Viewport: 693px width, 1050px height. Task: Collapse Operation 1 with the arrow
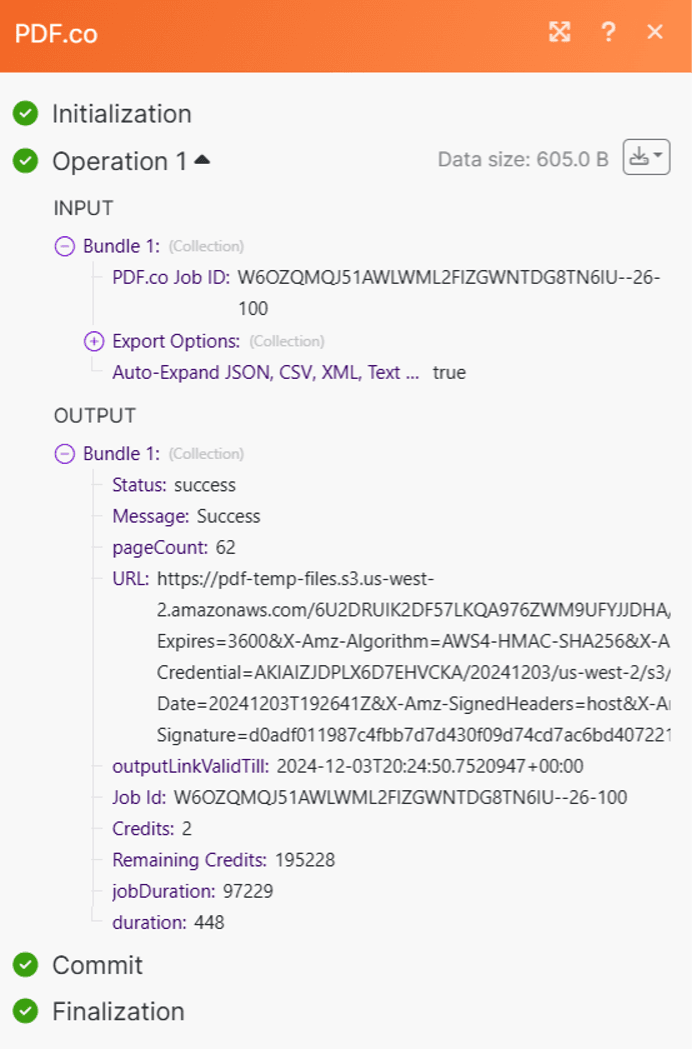[202, 160]
